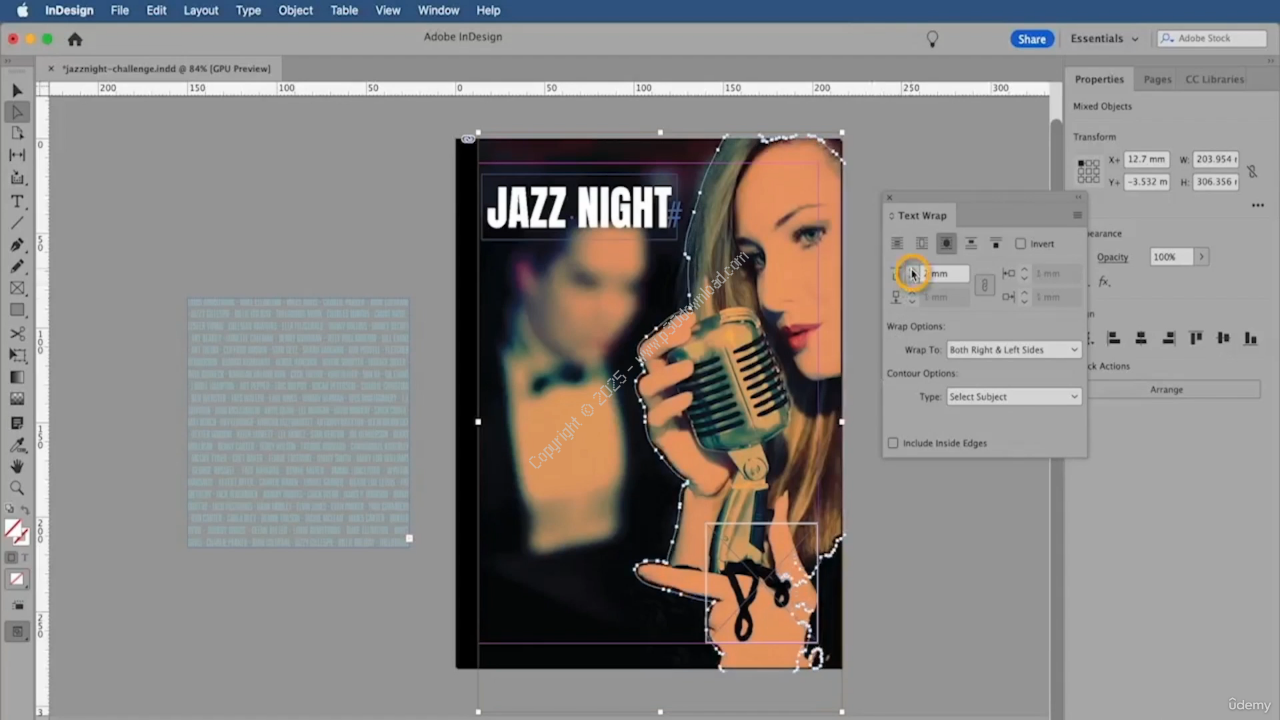Enable the Invert checkbox
Viewport: 1280px width, 720px height.
1020,244
